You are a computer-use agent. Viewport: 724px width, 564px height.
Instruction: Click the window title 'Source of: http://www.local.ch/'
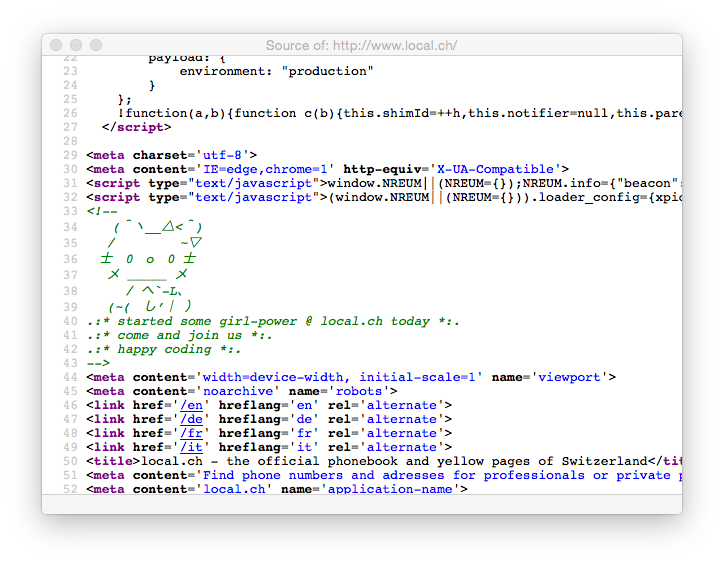click(x=361, y=45)
